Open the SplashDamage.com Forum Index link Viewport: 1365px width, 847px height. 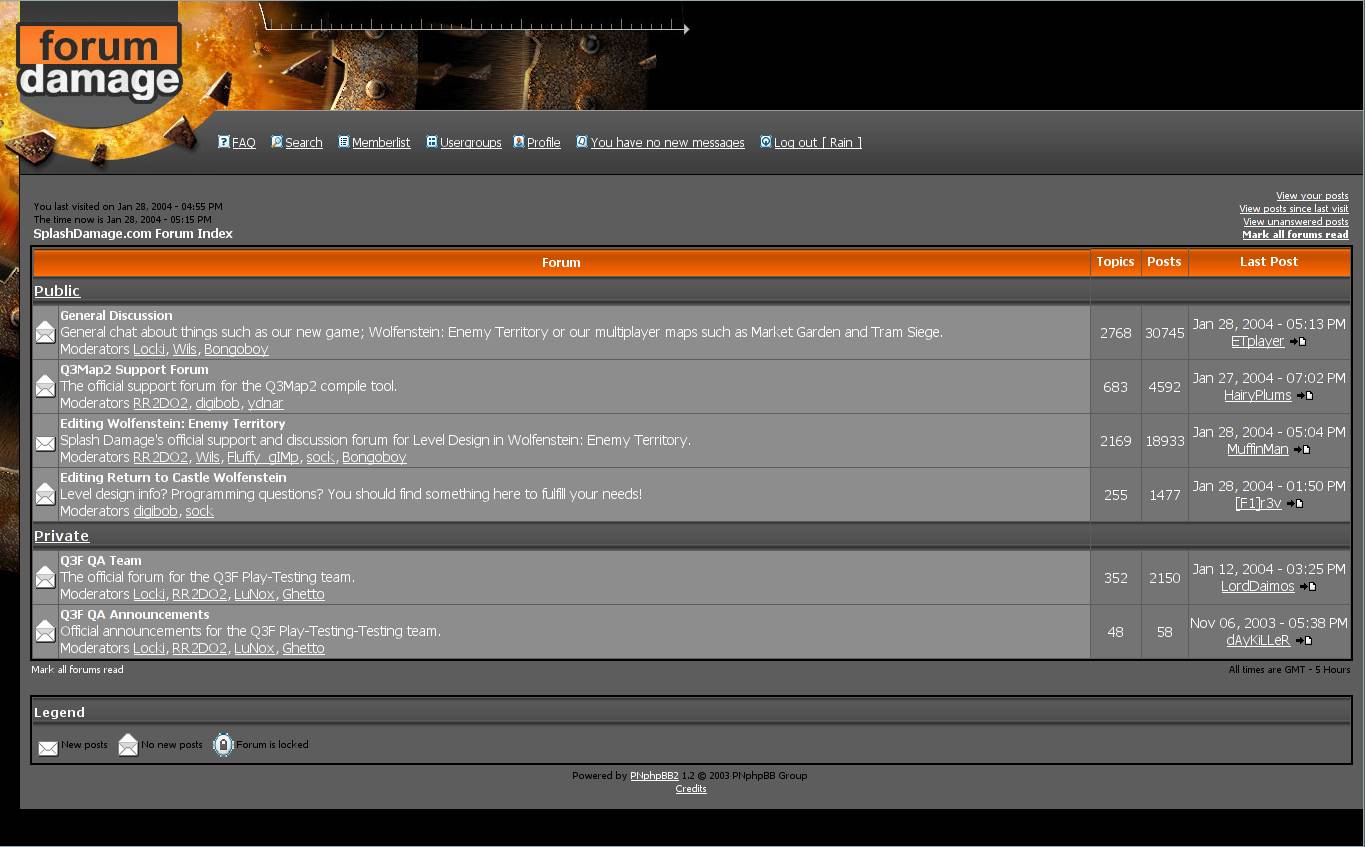[x=133, y=234]
